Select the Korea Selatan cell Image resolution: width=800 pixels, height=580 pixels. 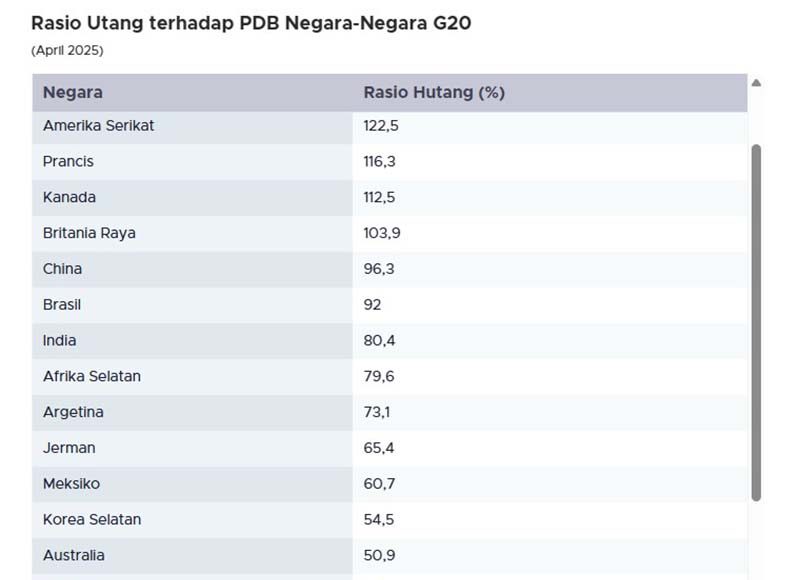tap(92, 520)
